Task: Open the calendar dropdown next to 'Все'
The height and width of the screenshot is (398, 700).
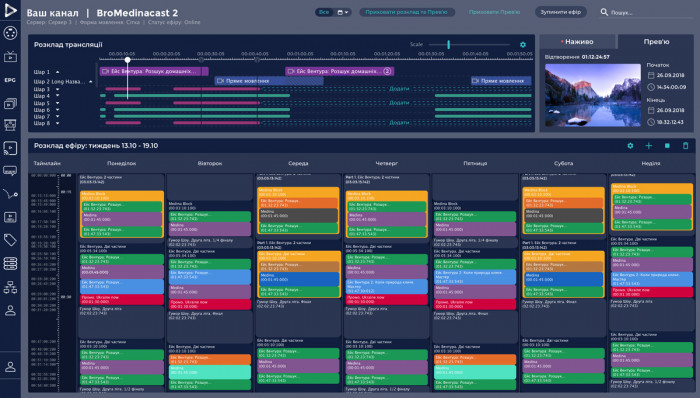Action: coord(343,12)
